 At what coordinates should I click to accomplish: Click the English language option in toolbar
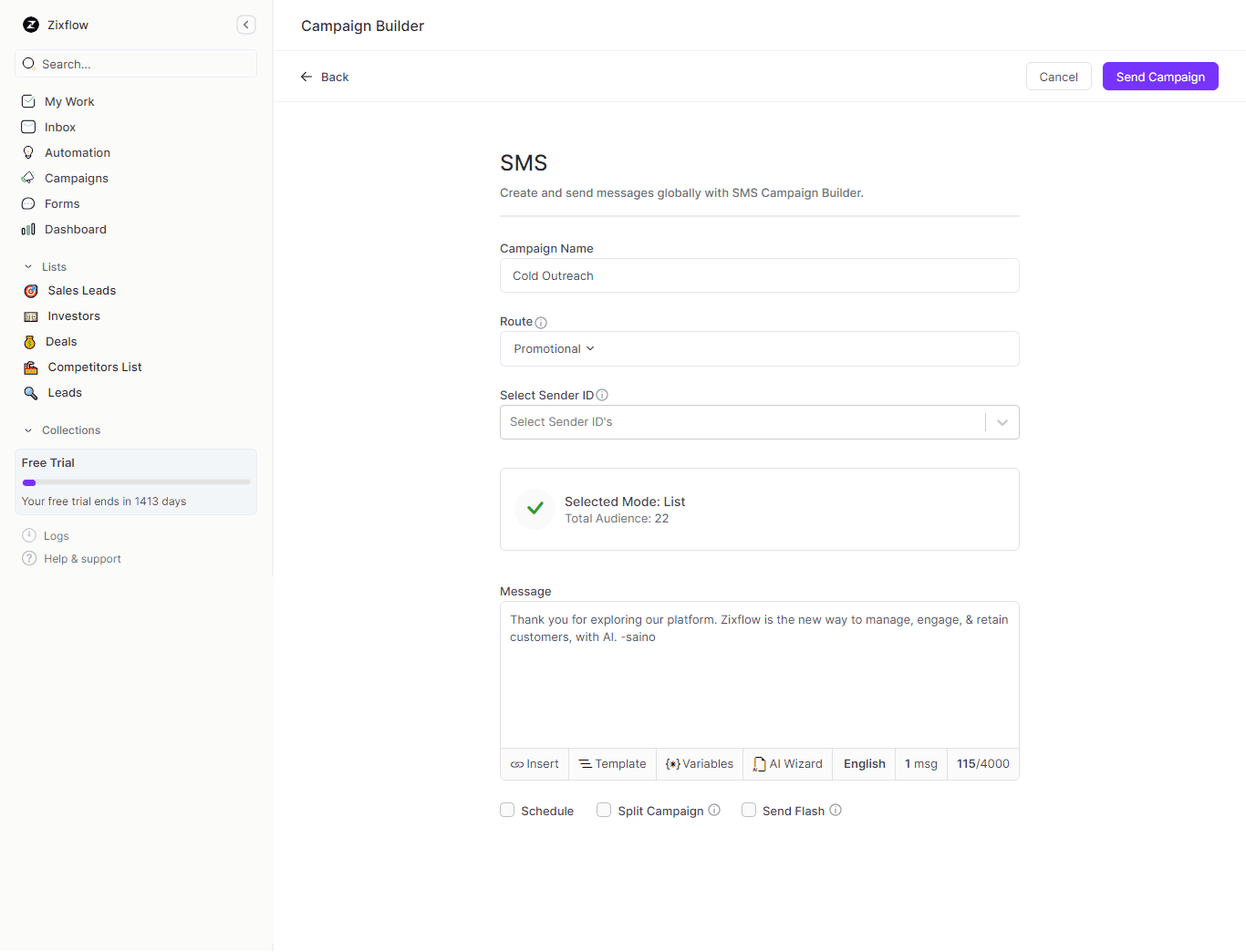coord(863,763)
